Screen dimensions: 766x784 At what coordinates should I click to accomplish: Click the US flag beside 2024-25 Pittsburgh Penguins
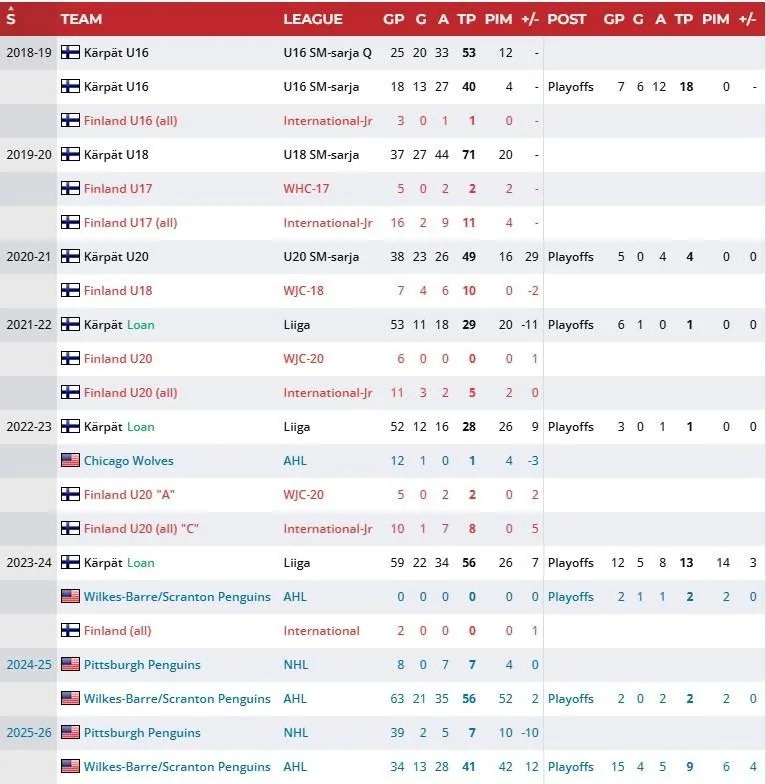click(70, 664)
